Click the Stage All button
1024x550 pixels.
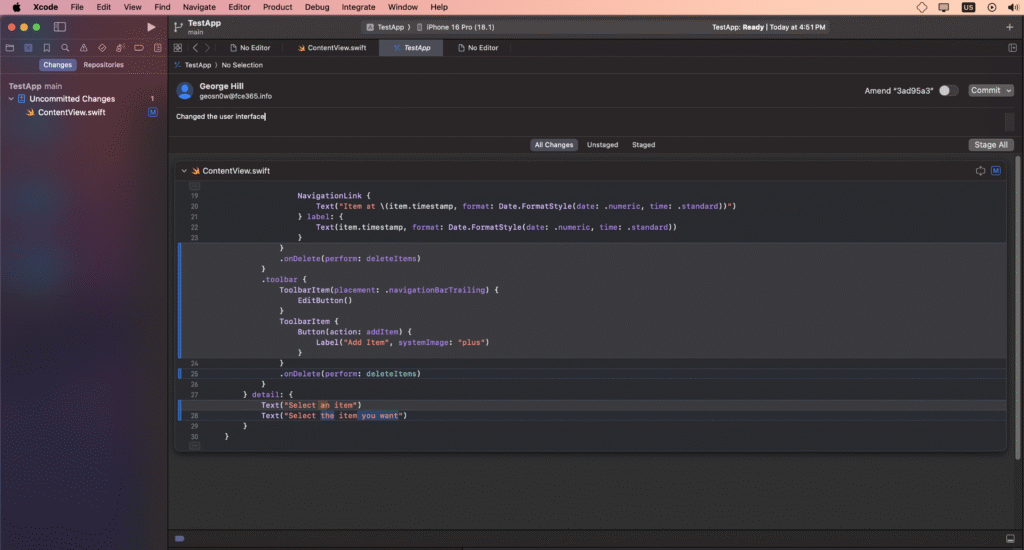coord(991,145)
